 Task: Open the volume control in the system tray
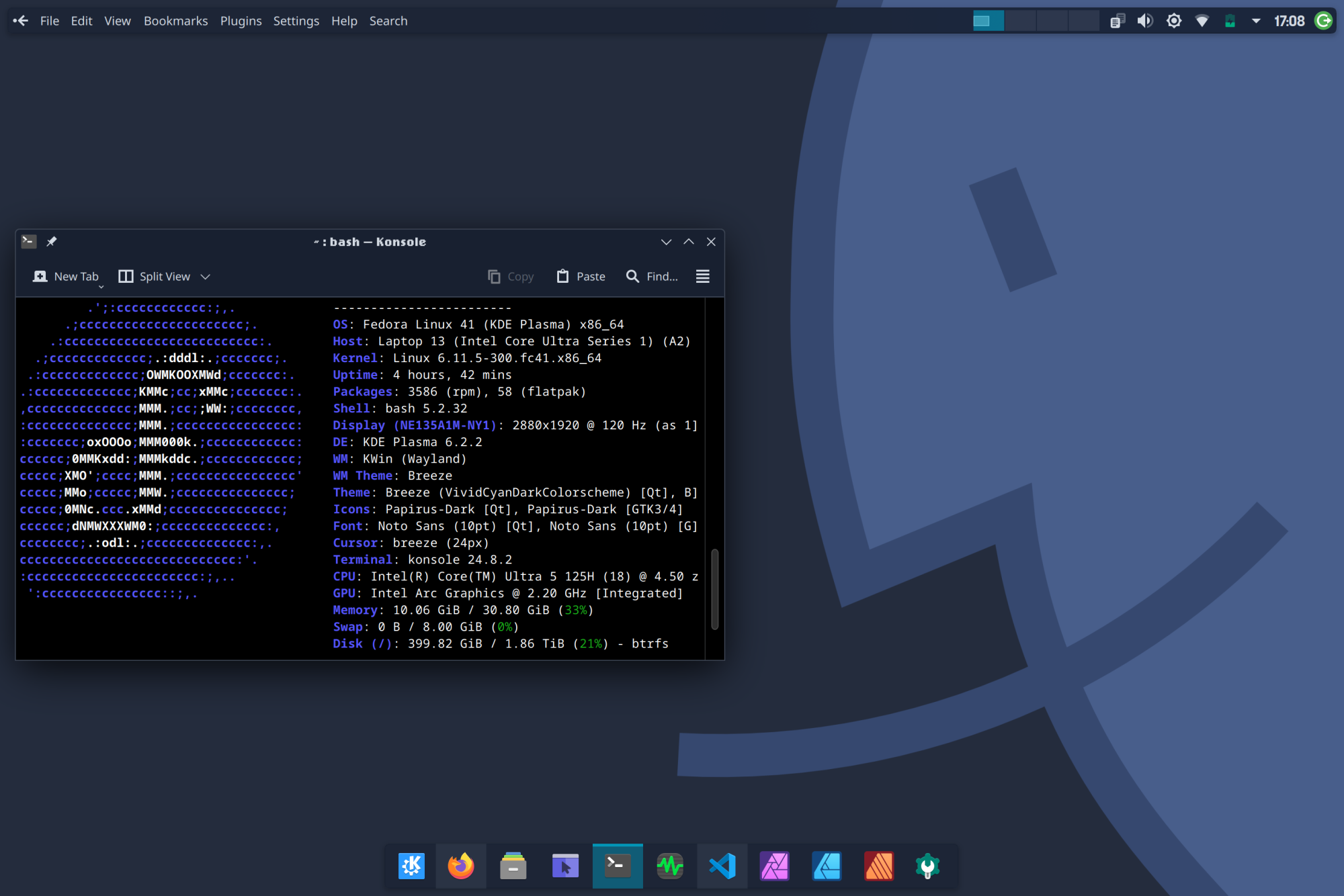pos(1144,21)
